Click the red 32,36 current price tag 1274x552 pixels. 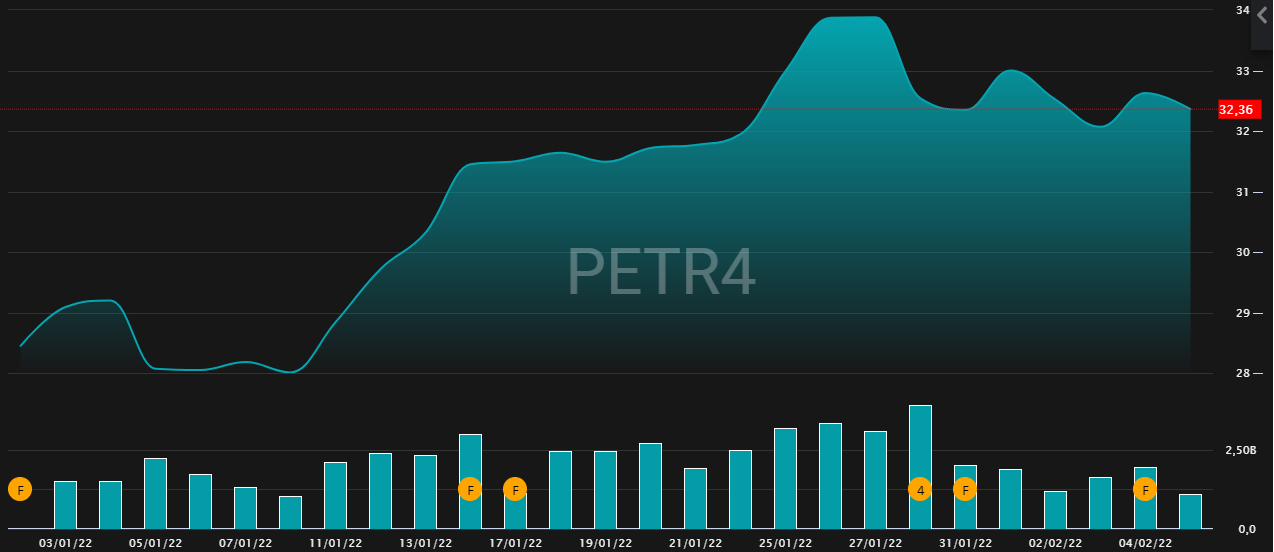(x=1239, y=110)
